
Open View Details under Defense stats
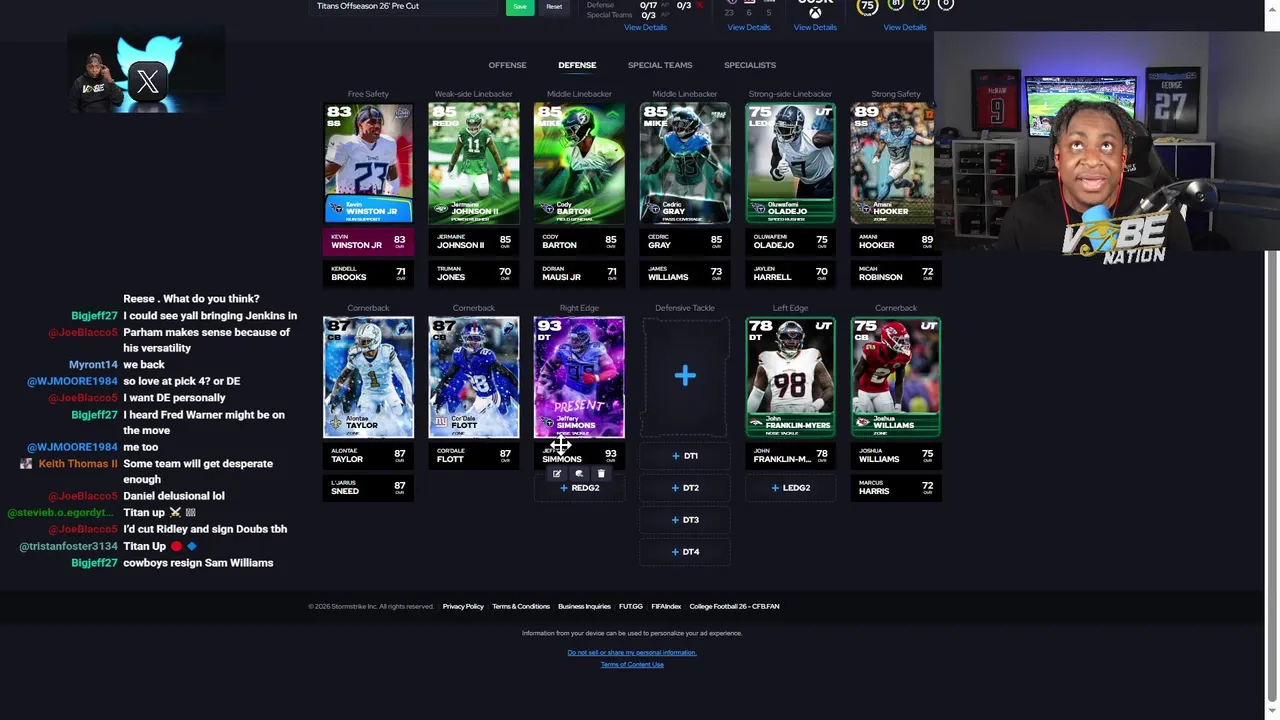[x=645, y=27]
